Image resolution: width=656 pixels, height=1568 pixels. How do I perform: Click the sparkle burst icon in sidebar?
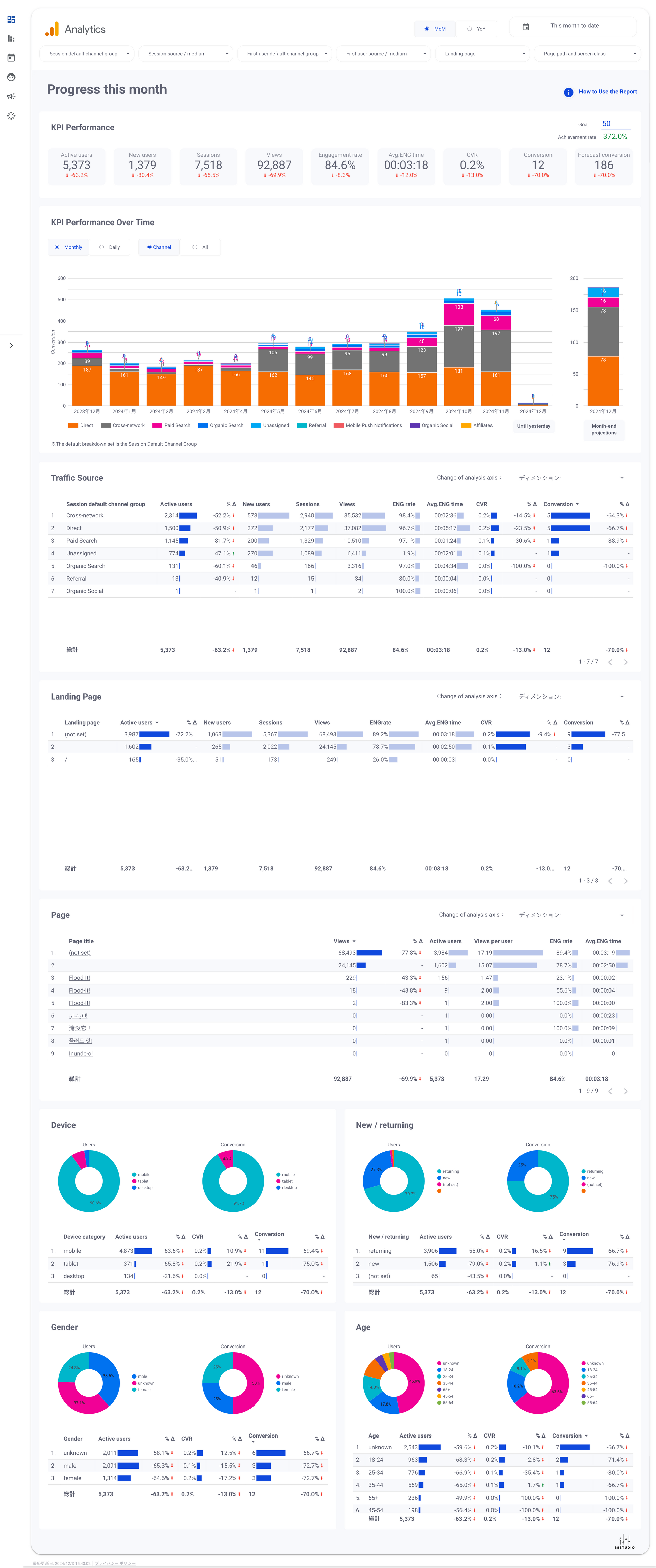pyautogui.click(x=11, y=116)
